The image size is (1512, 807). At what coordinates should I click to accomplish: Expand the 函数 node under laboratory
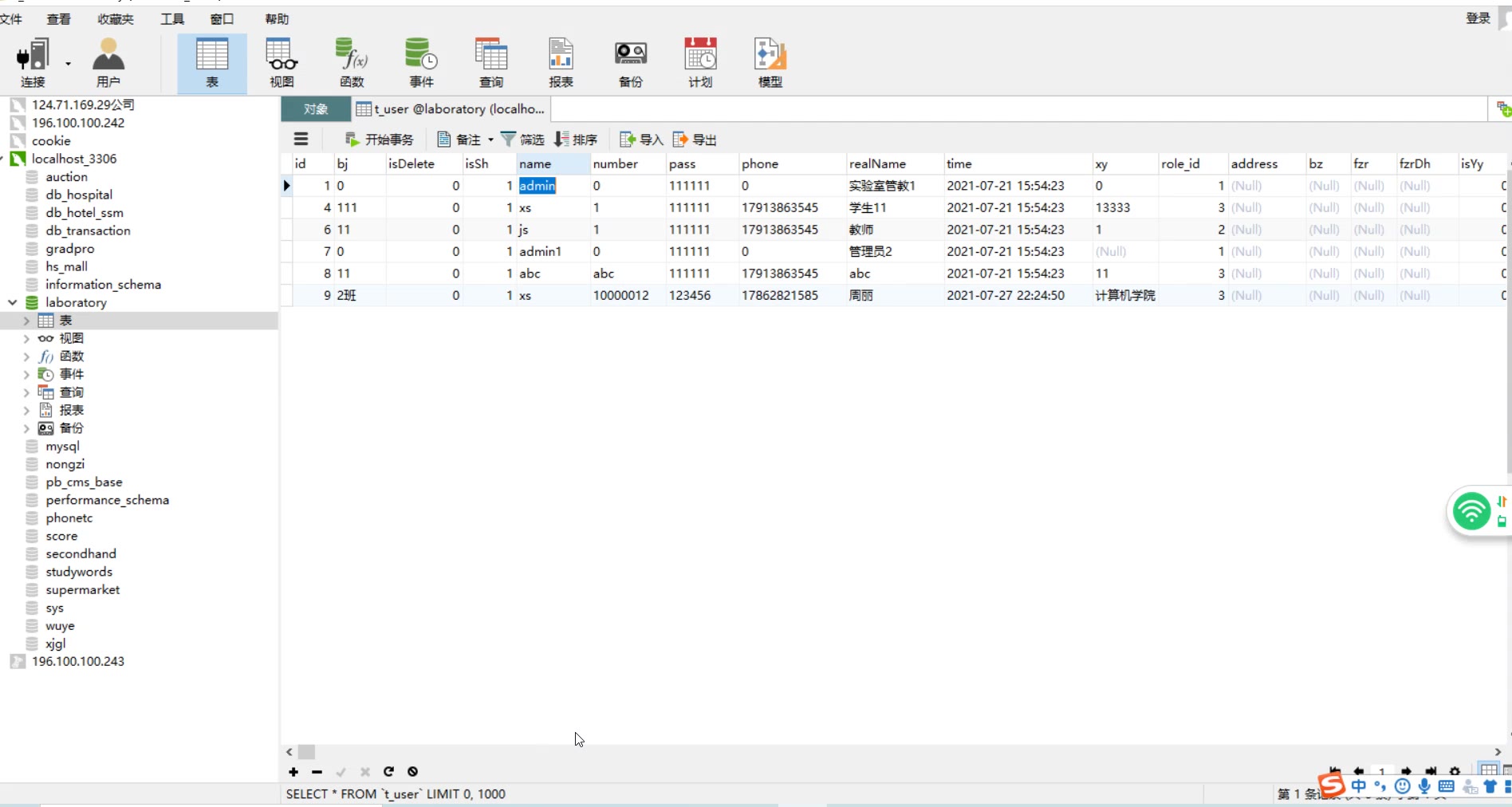[26, 356]
